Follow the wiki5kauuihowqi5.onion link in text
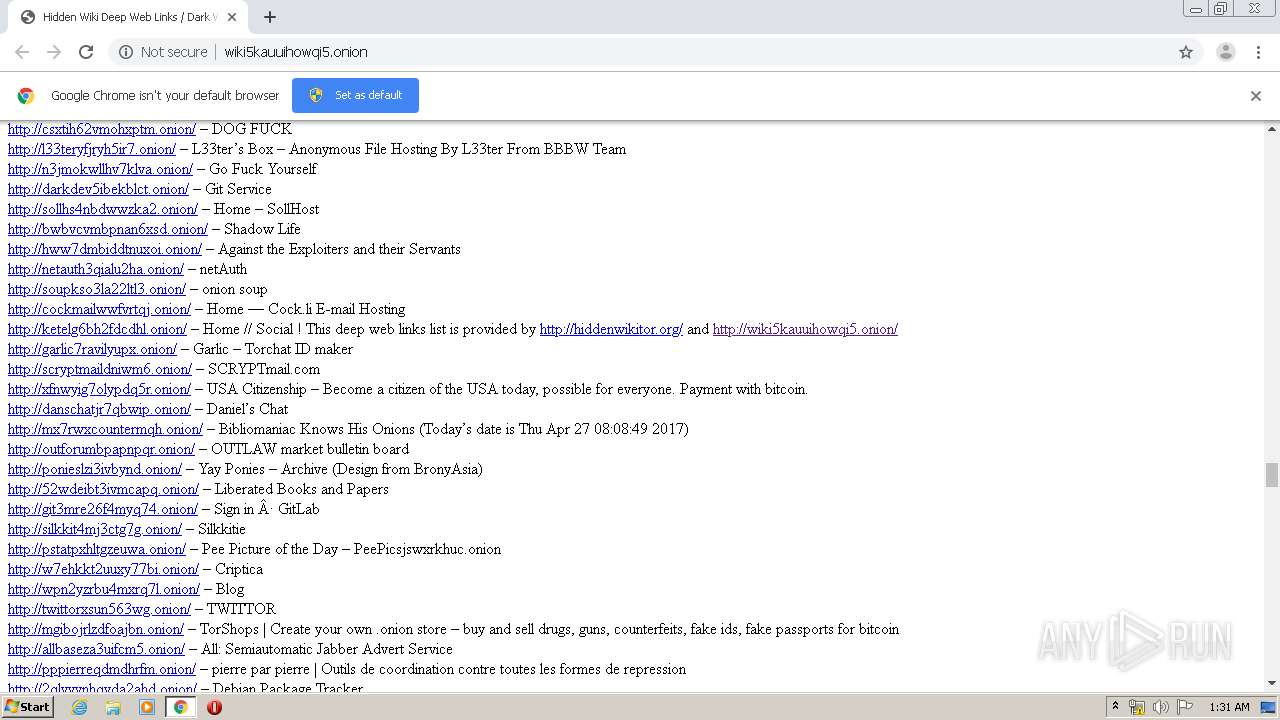The height and width of the screenshot is (720, 1280). 805,329
